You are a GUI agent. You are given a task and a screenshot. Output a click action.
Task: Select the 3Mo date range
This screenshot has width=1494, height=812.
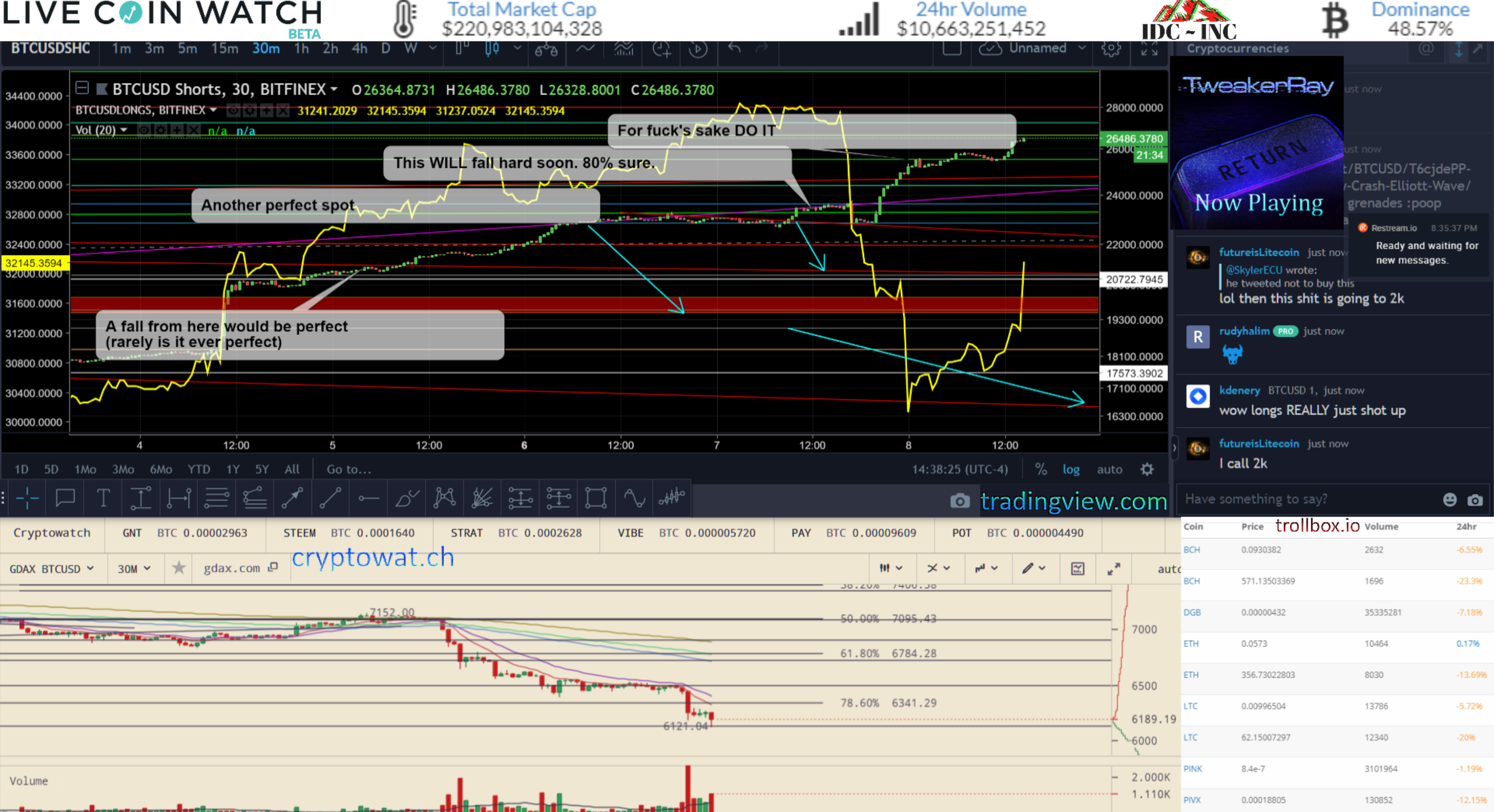(x=122, y=469)
